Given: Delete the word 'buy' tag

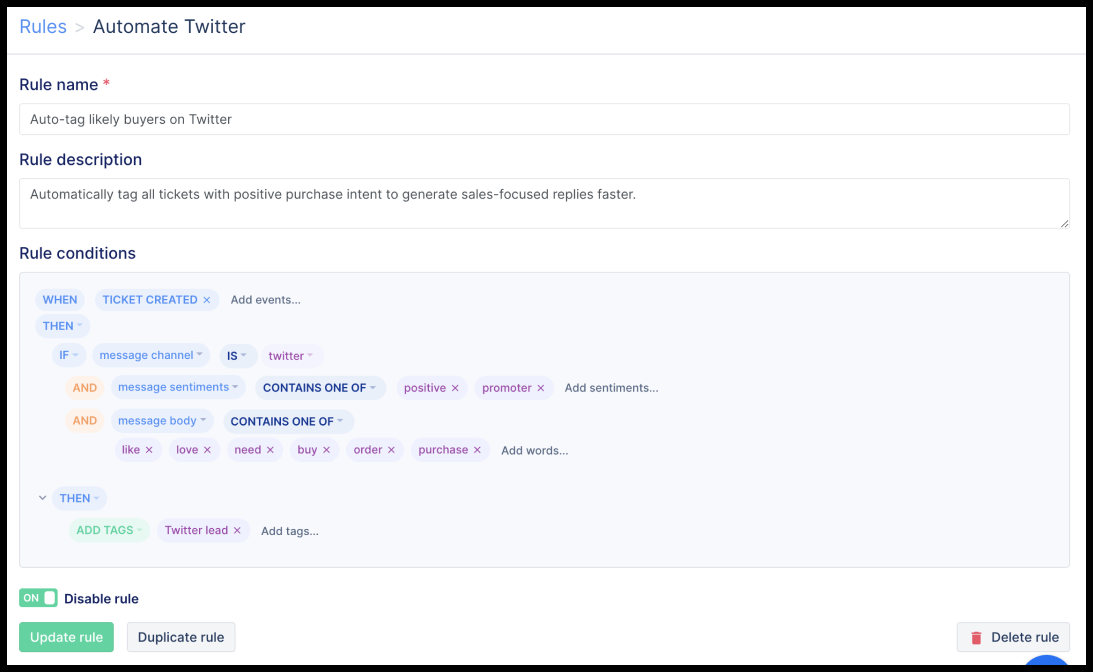Looking at the screenshot, I should point(326,450).
